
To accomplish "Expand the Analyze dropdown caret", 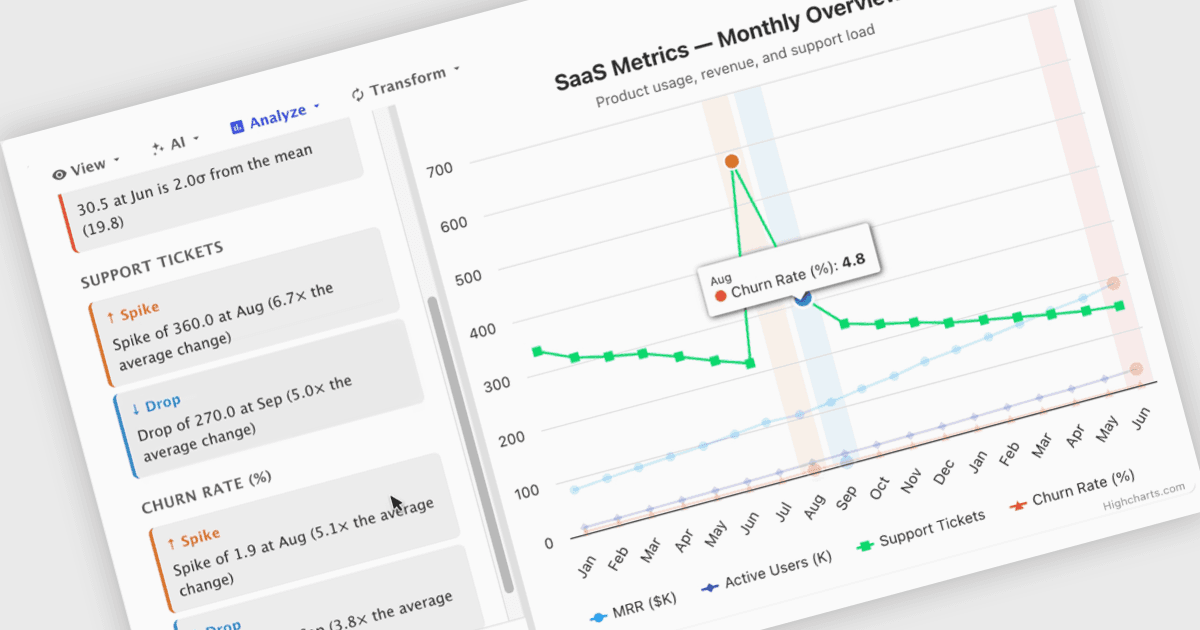I will tap(316, 105).
